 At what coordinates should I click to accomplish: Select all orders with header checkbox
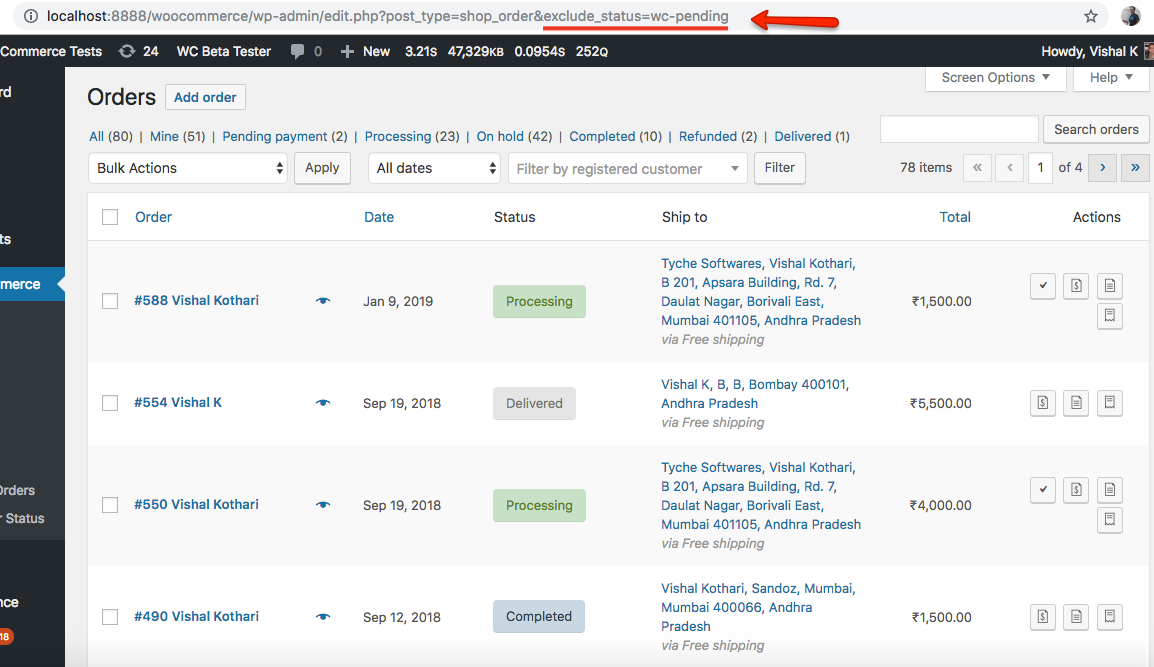pyautogui.click(x=110, y=217)
